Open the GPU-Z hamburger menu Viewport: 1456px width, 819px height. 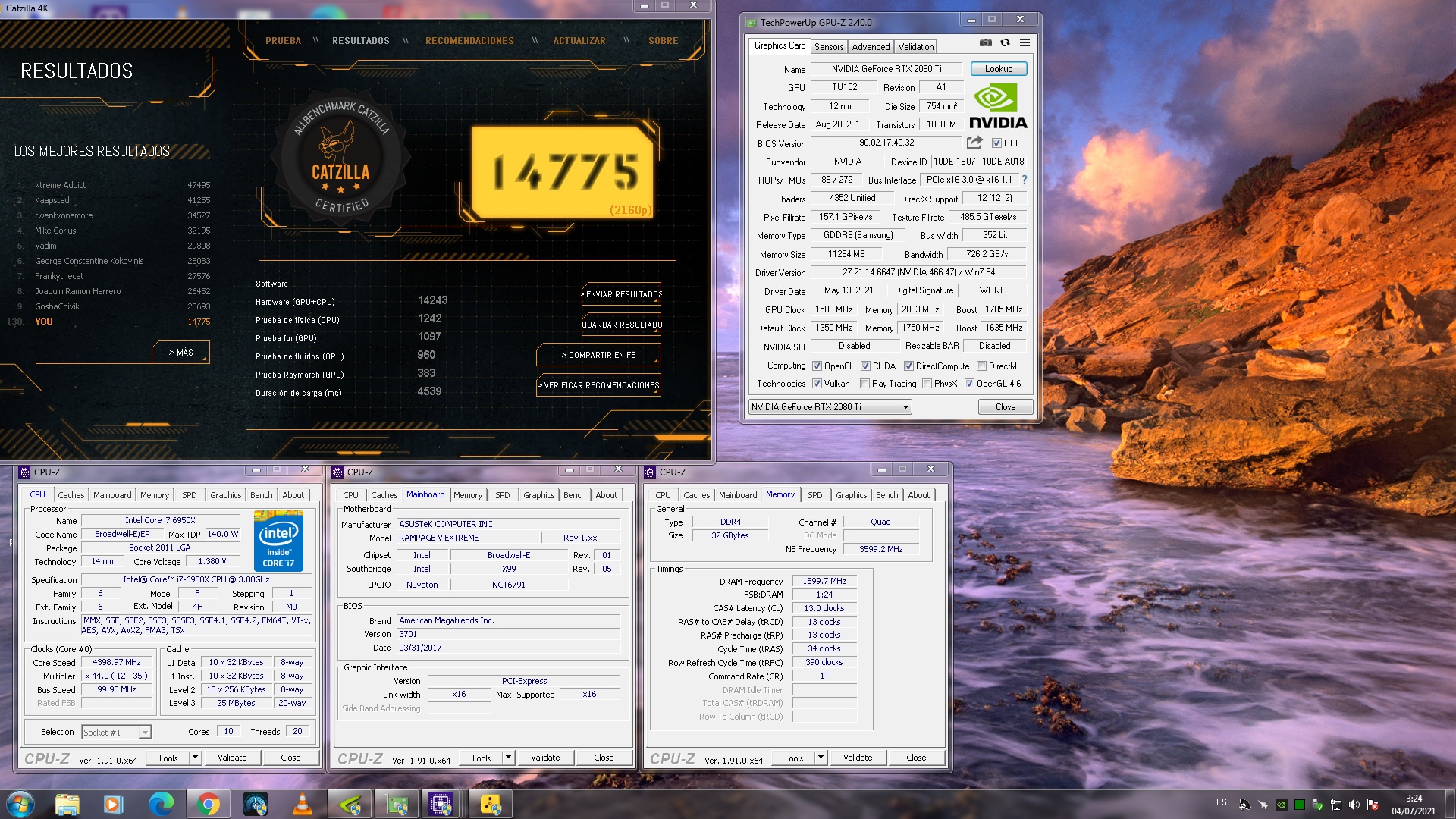tap(1025, 43)
